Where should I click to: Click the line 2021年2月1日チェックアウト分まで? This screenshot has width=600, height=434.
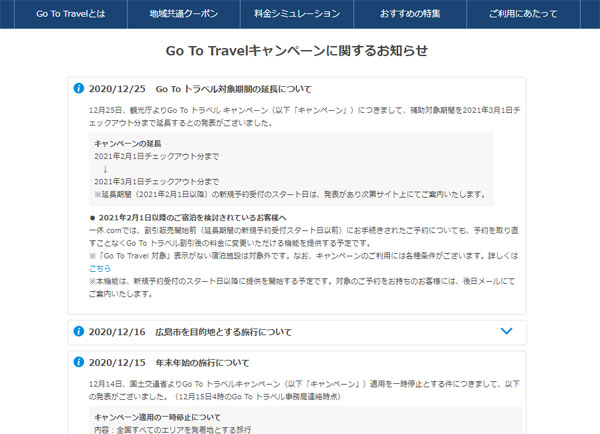tap(157, 156)
